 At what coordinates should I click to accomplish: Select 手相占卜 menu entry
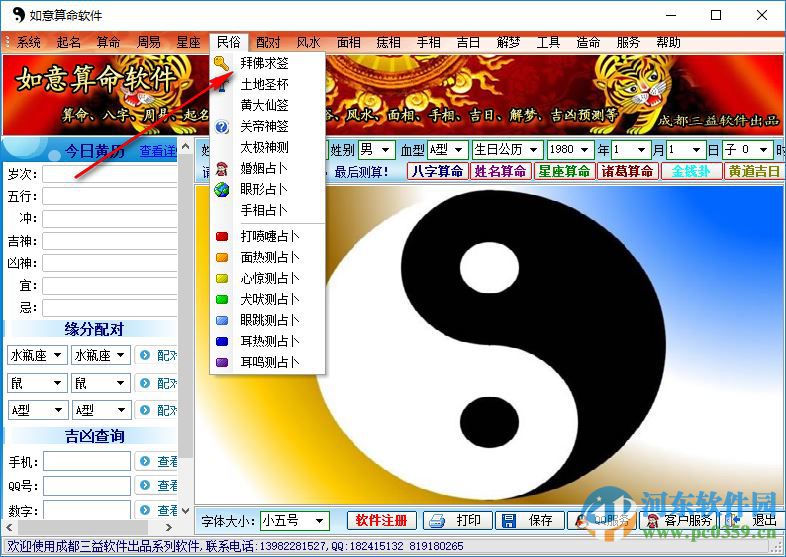(x=268, y=211)
